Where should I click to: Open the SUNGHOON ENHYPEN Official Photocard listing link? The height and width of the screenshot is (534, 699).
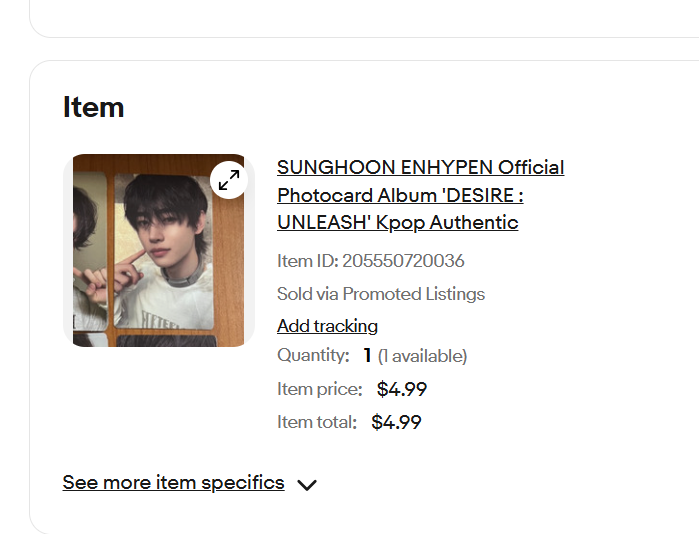point(420,195)
